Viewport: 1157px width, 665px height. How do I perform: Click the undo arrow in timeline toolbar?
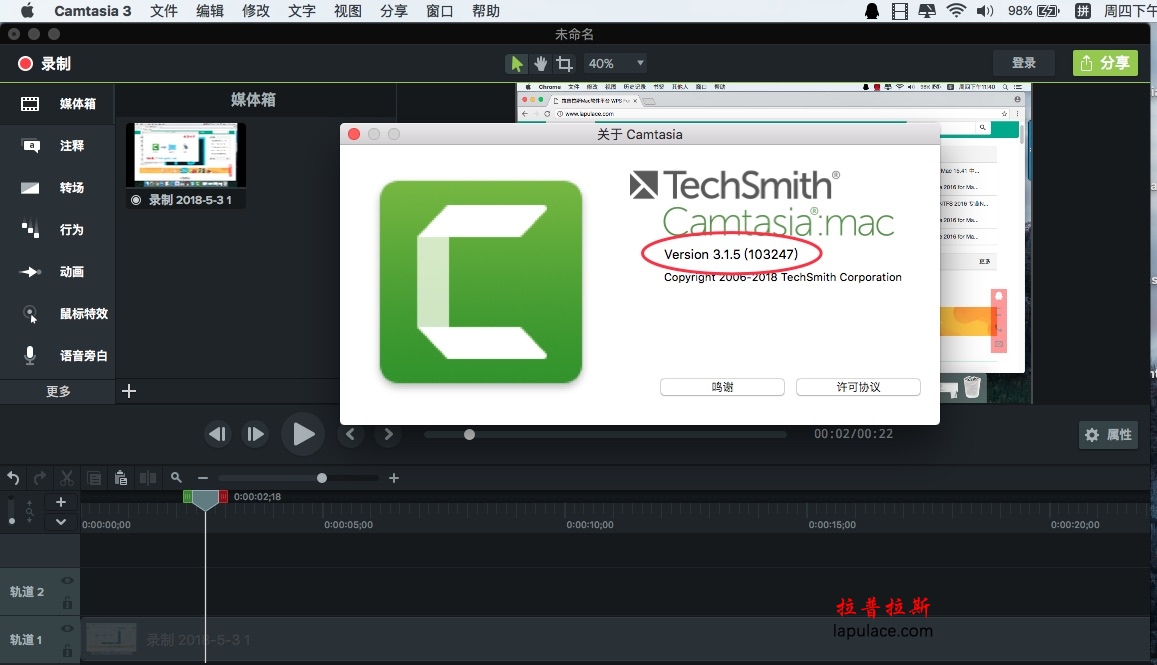[x=13, y=478]
